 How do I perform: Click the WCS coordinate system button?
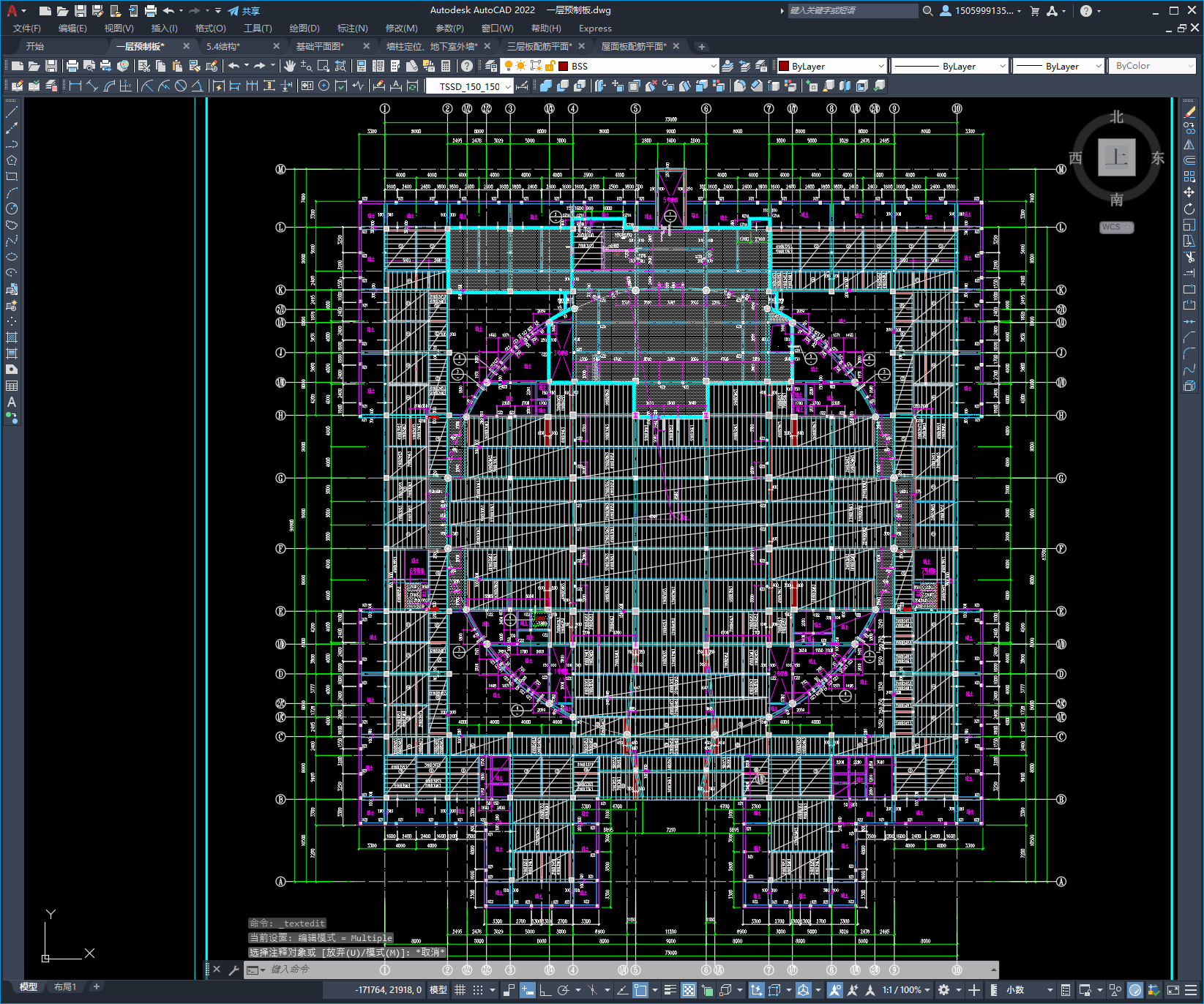[x=1116, y=227]
